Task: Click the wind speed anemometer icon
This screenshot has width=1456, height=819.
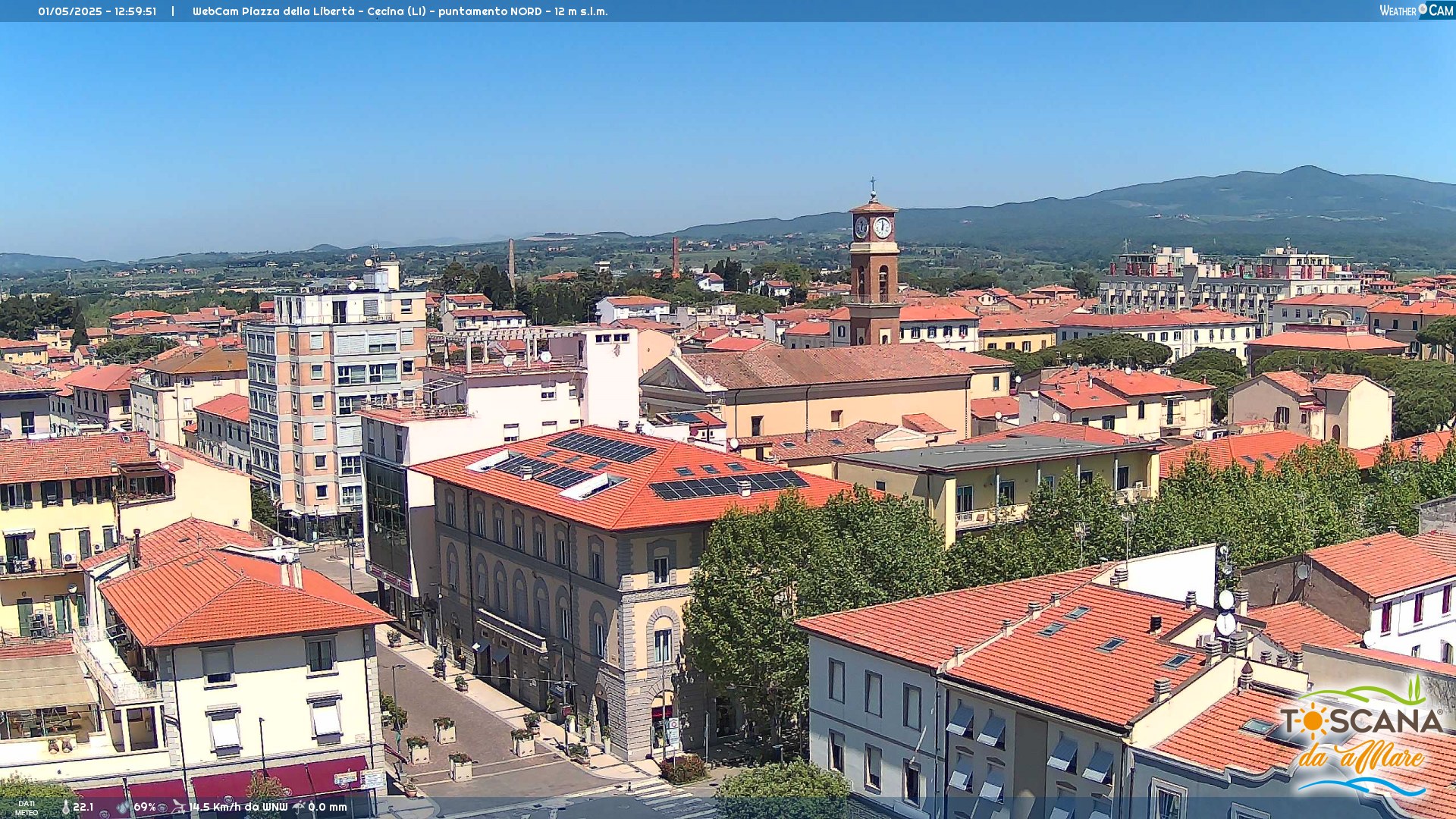Action: 179,807
